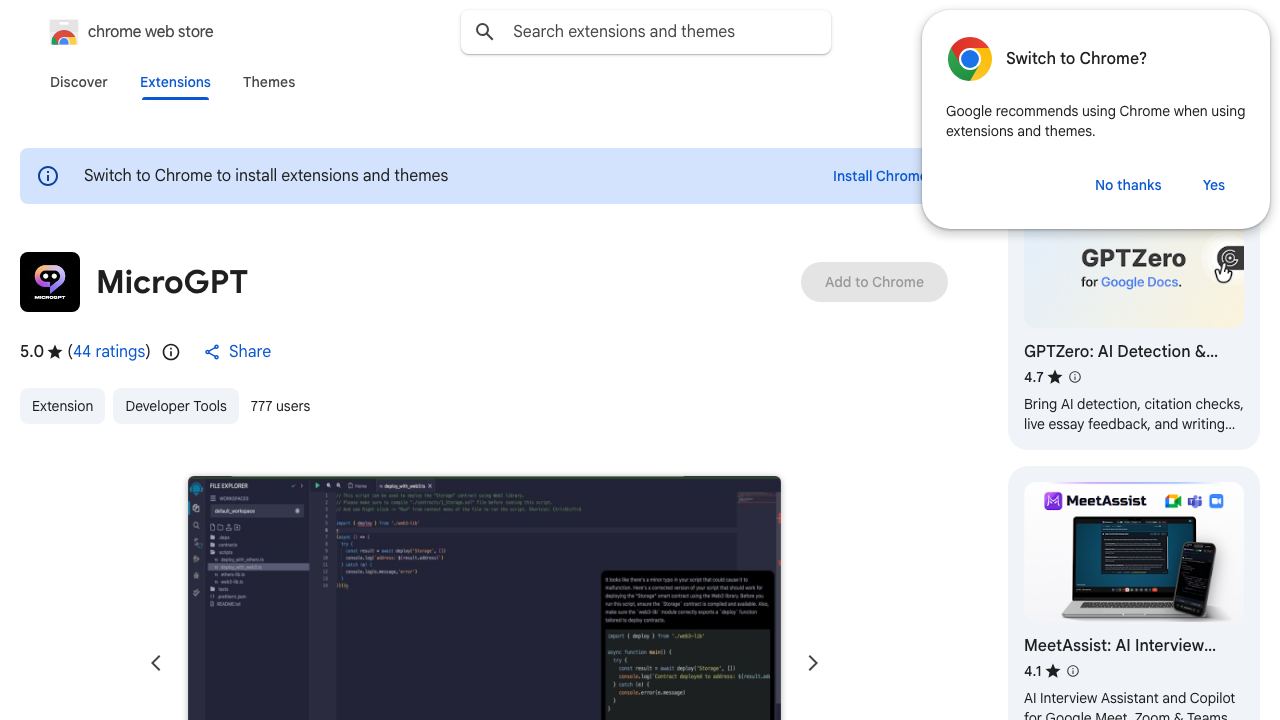Click the chrome web store title text

coord(151,32)
